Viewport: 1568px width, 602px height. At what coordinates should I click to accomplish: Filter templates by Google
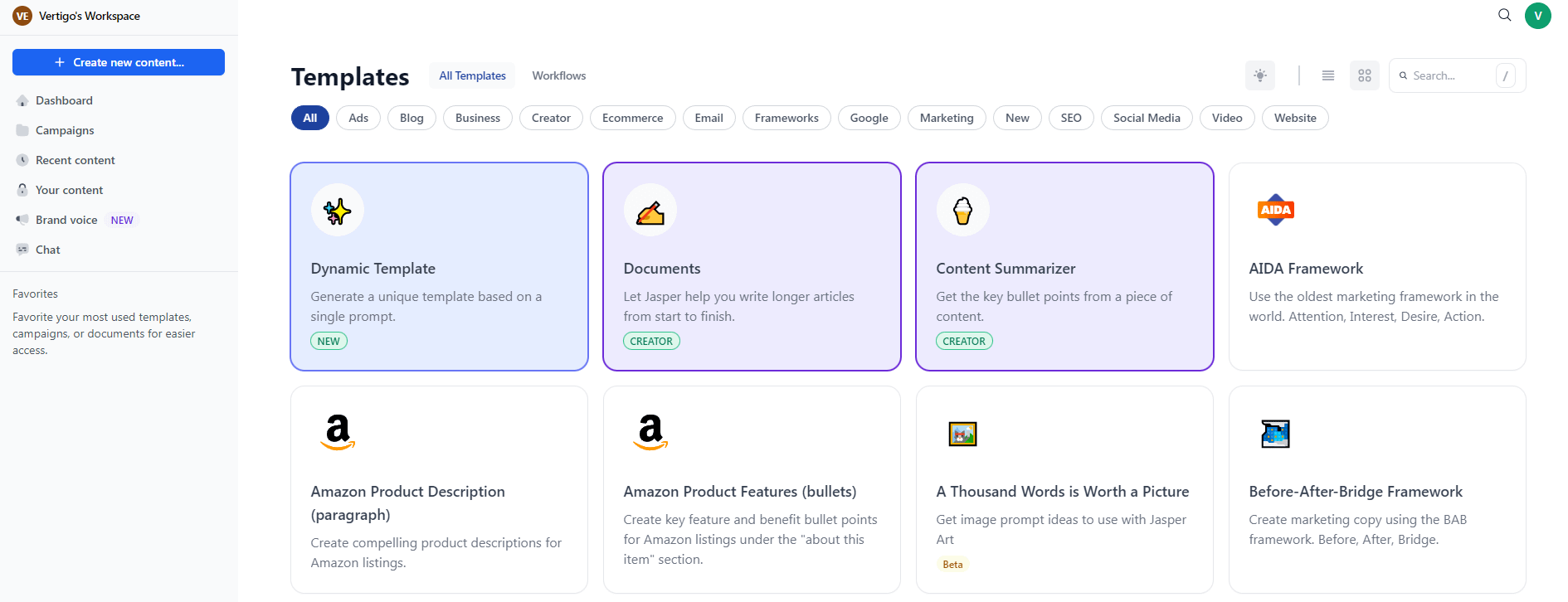[x=869, y=118]
